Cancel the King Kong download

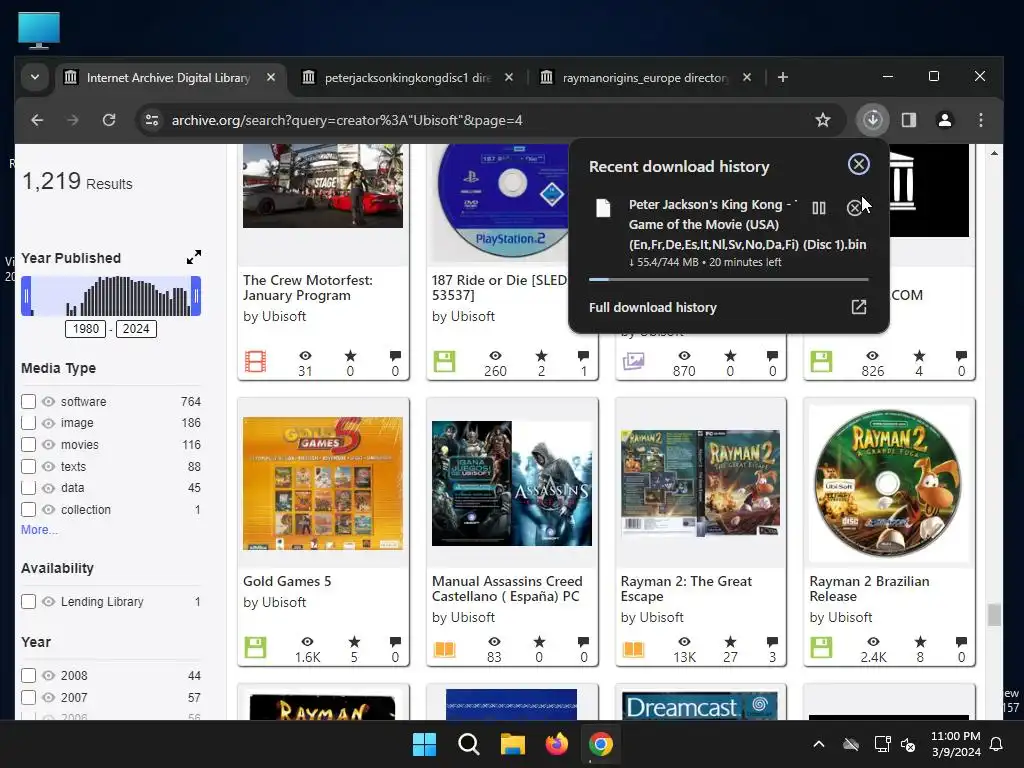[x=854, y=208]
